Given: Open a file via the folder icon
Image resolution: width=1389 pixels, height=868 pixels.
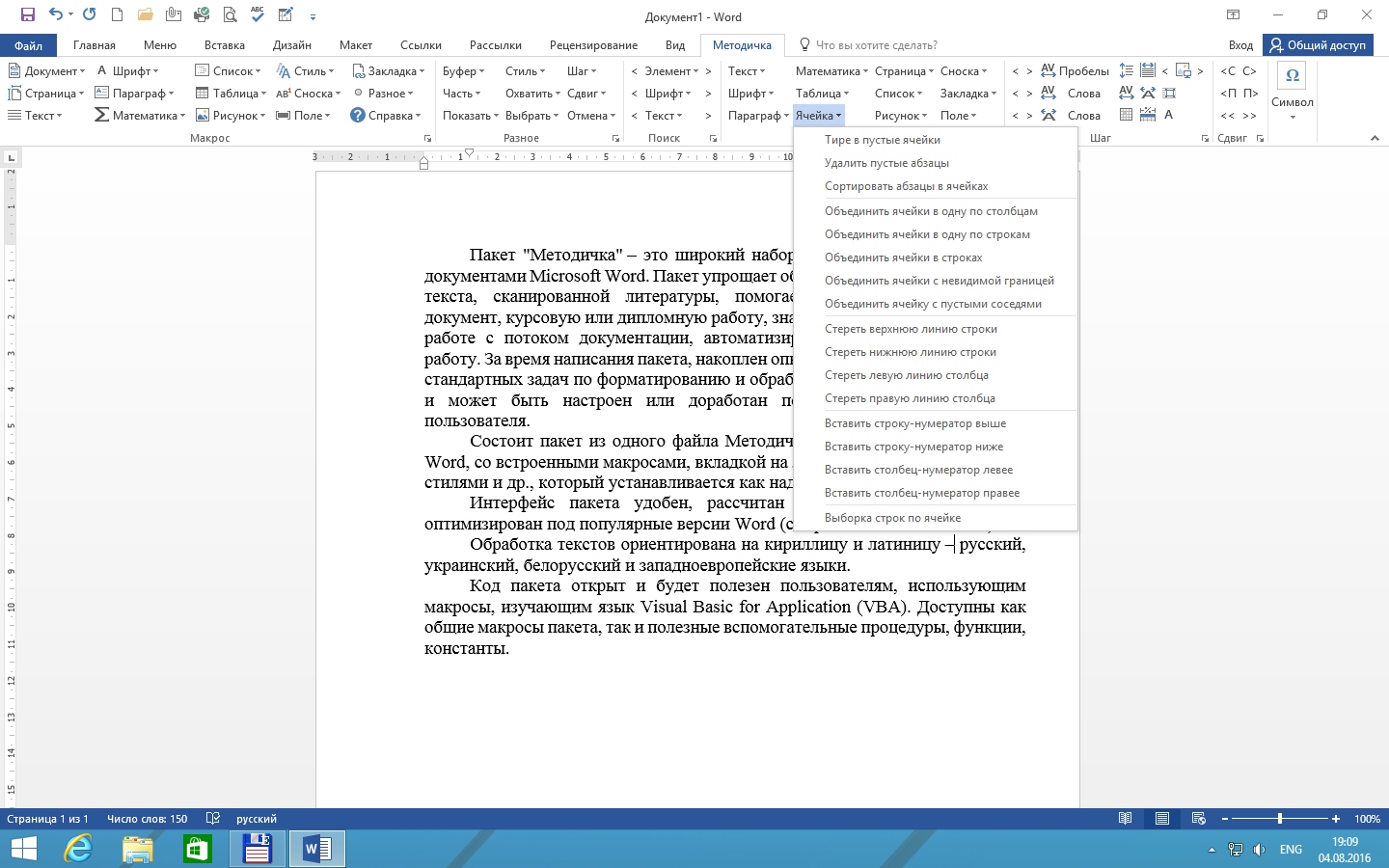Looking at the screenshot, I should pos(146,15).
